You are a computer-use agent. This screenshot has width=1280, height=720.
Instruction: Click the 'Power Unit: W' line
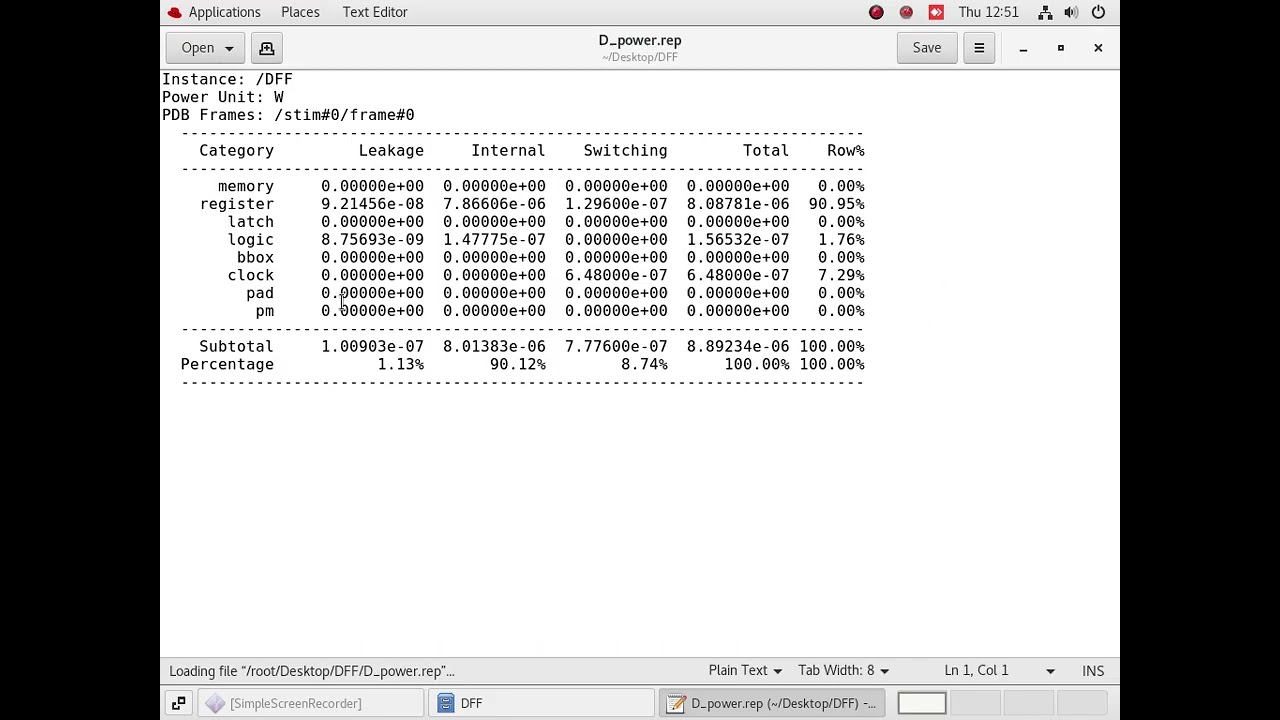coord(222,97)
